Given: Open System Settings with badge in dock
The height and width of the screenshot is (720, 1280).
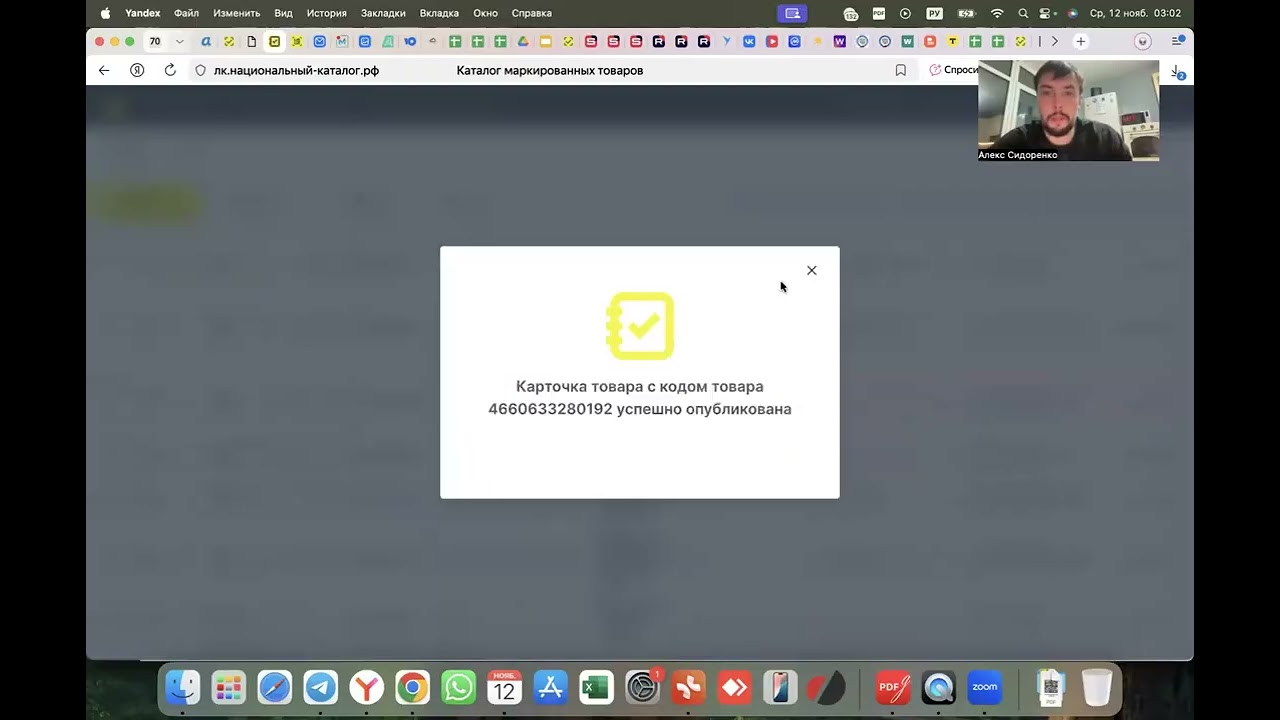Looking at the screenshot, I should click(x=642, y=687).
